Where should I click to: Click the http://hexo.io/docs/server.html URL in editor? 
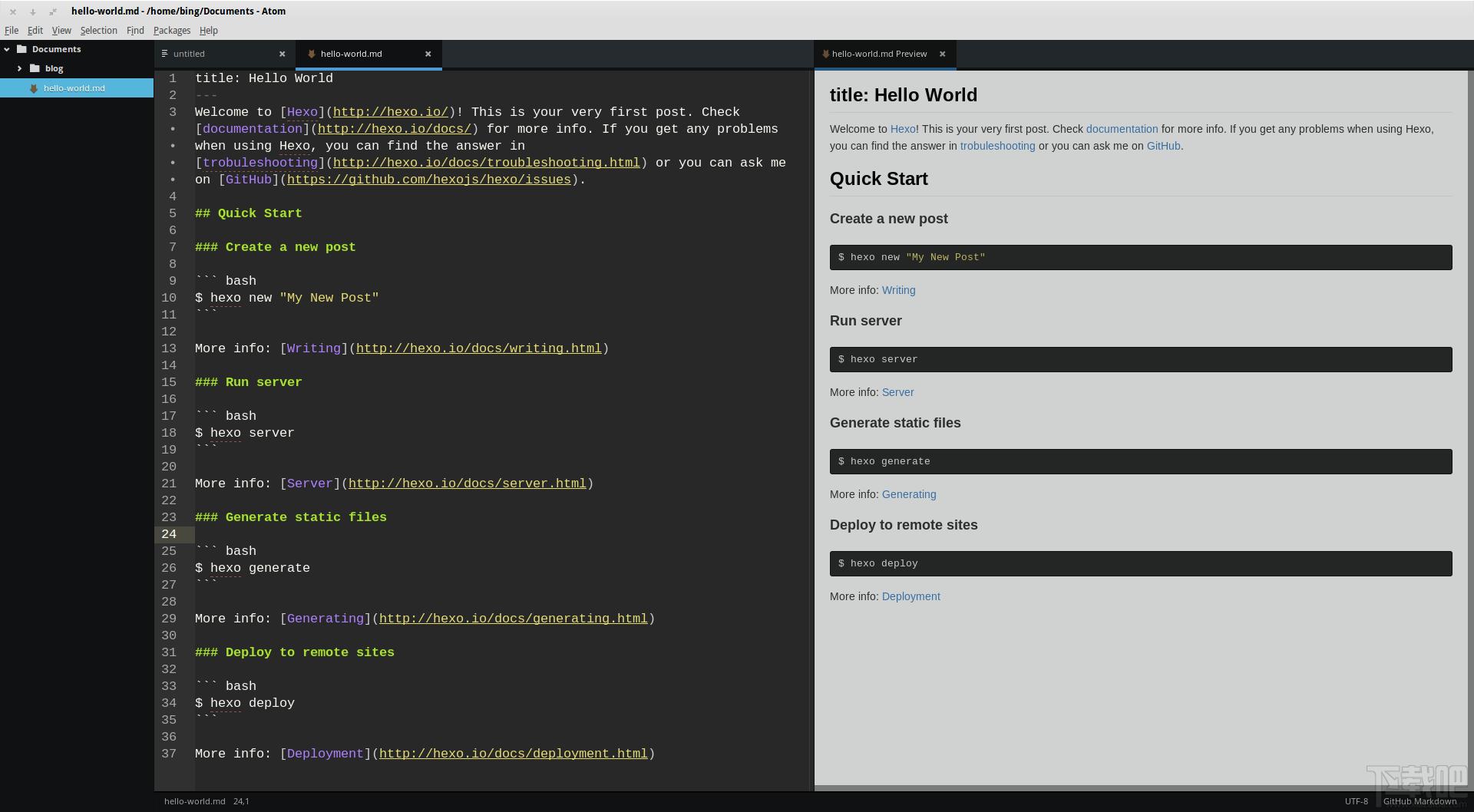(x=468, y=484)
